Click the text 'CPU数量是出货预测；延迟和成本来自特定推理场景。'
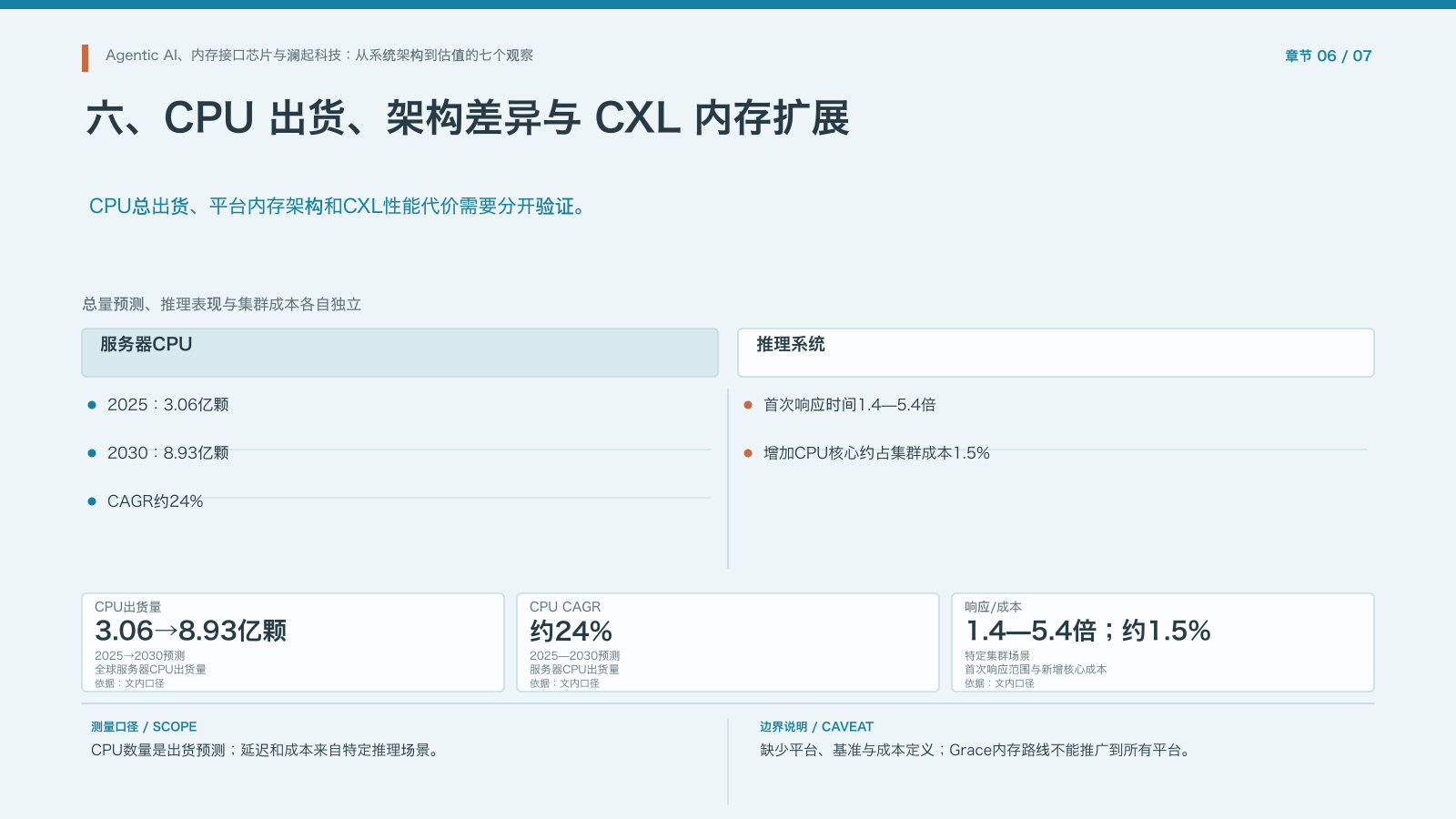This screenshot has width=1456, height=819. pyautogui.click(x=266, y=751)
